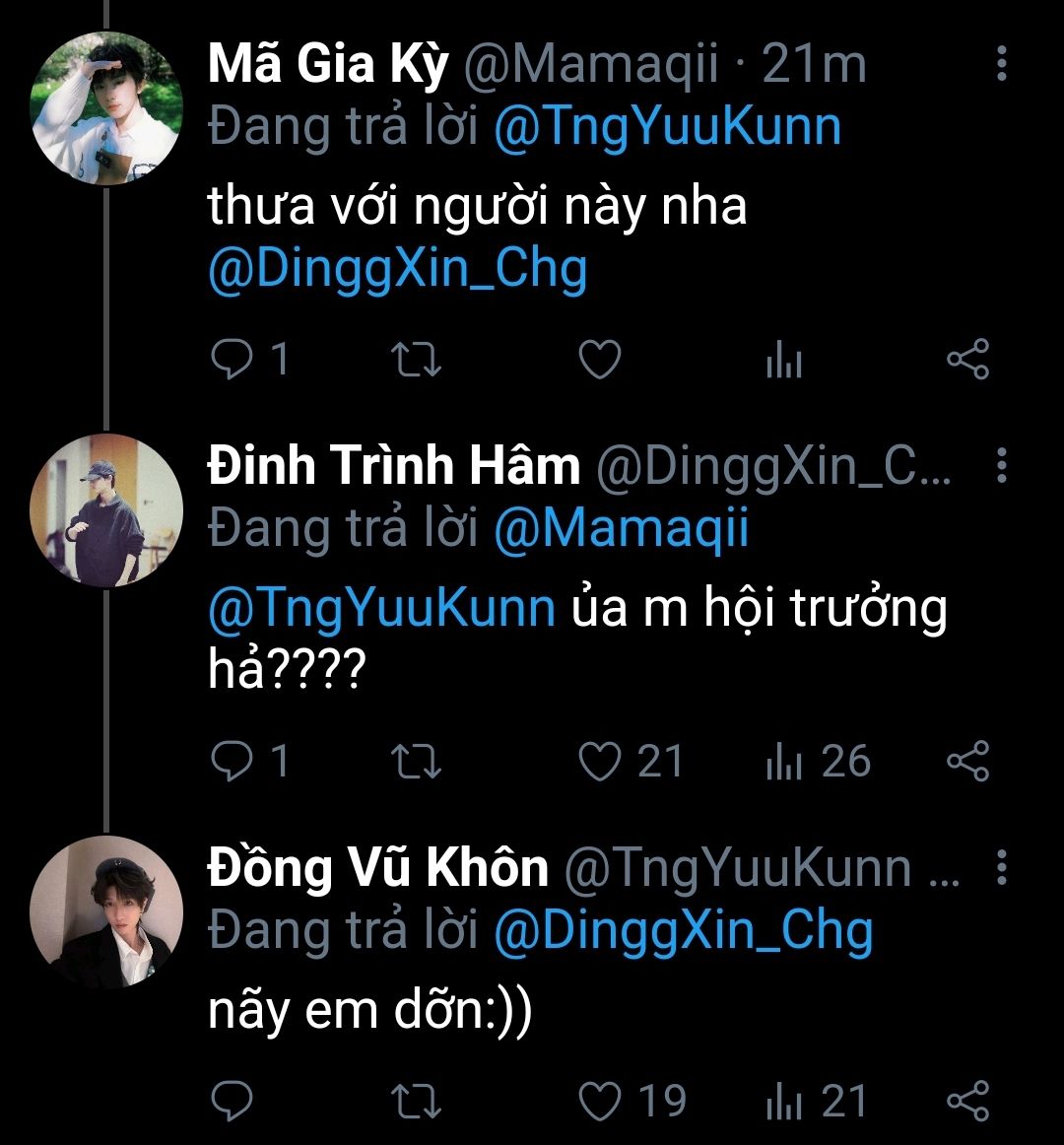Open Mã Gia Kỳ's profile picture
The width and height of the screenshot is (1064, 1145).
point(106,108)
